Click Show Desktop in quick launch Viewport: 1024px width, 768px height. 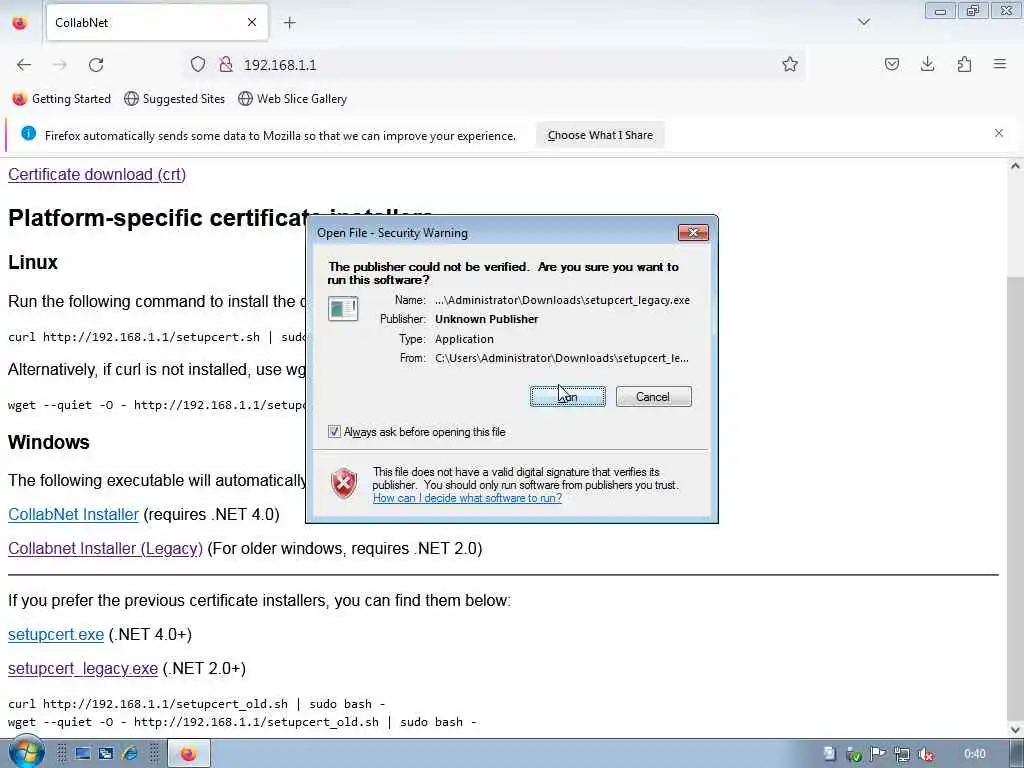pos(83,754)
